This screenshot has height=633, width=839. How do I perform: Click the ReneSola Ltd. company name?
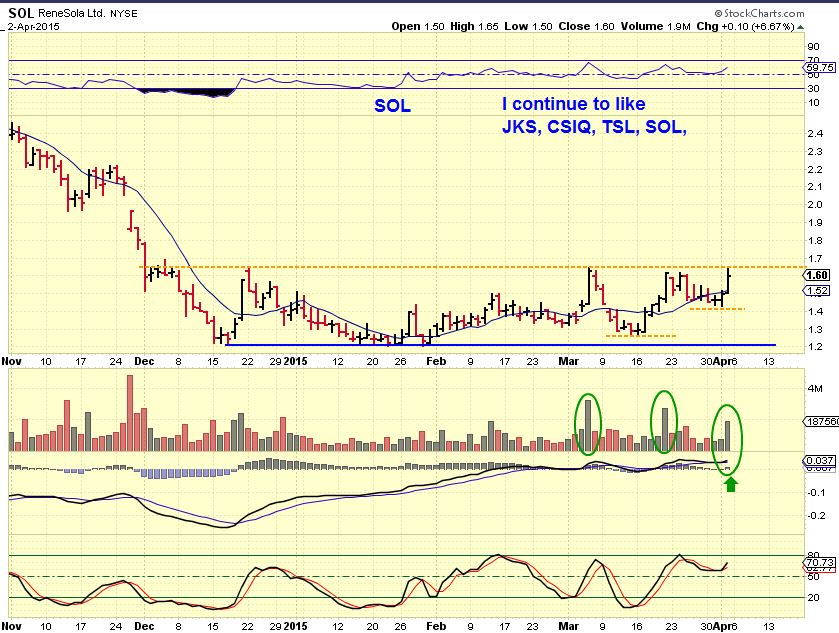(x=72, y=13)
